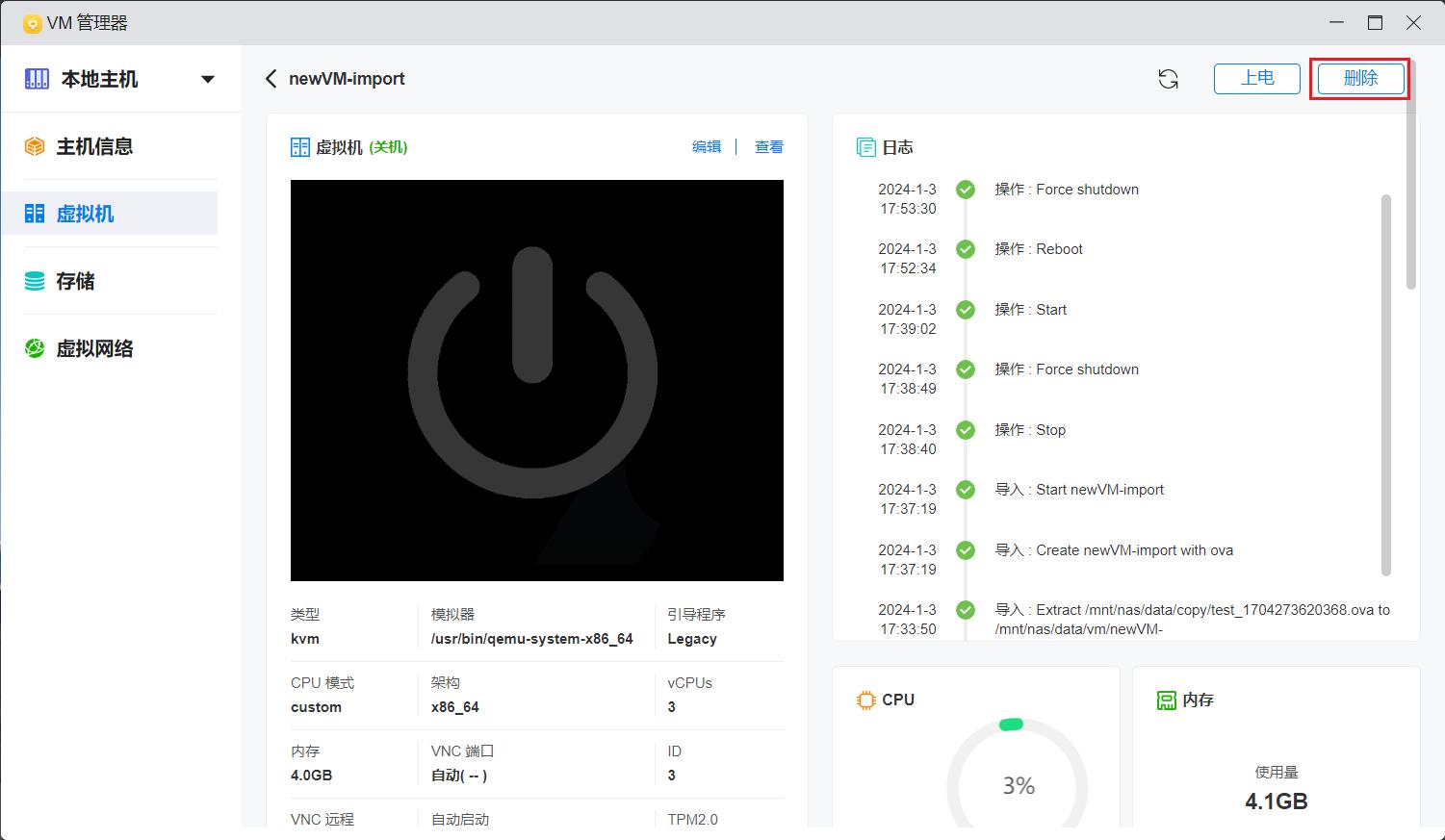Click status check icon for Reboot log
This screenshot has width=1445, height=840.
pyautogui.click(x=966, y=249)
